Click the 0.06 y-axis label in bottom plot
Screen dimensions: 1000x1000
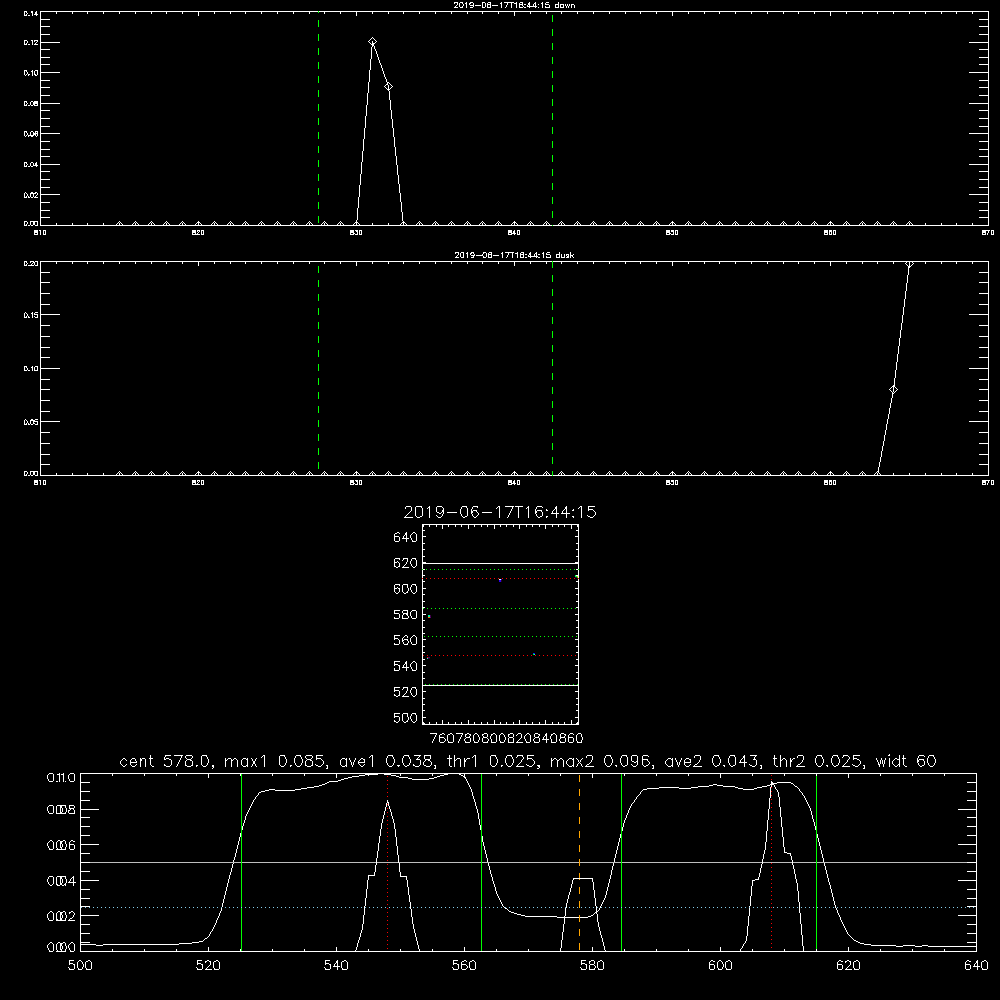point(61,846)
